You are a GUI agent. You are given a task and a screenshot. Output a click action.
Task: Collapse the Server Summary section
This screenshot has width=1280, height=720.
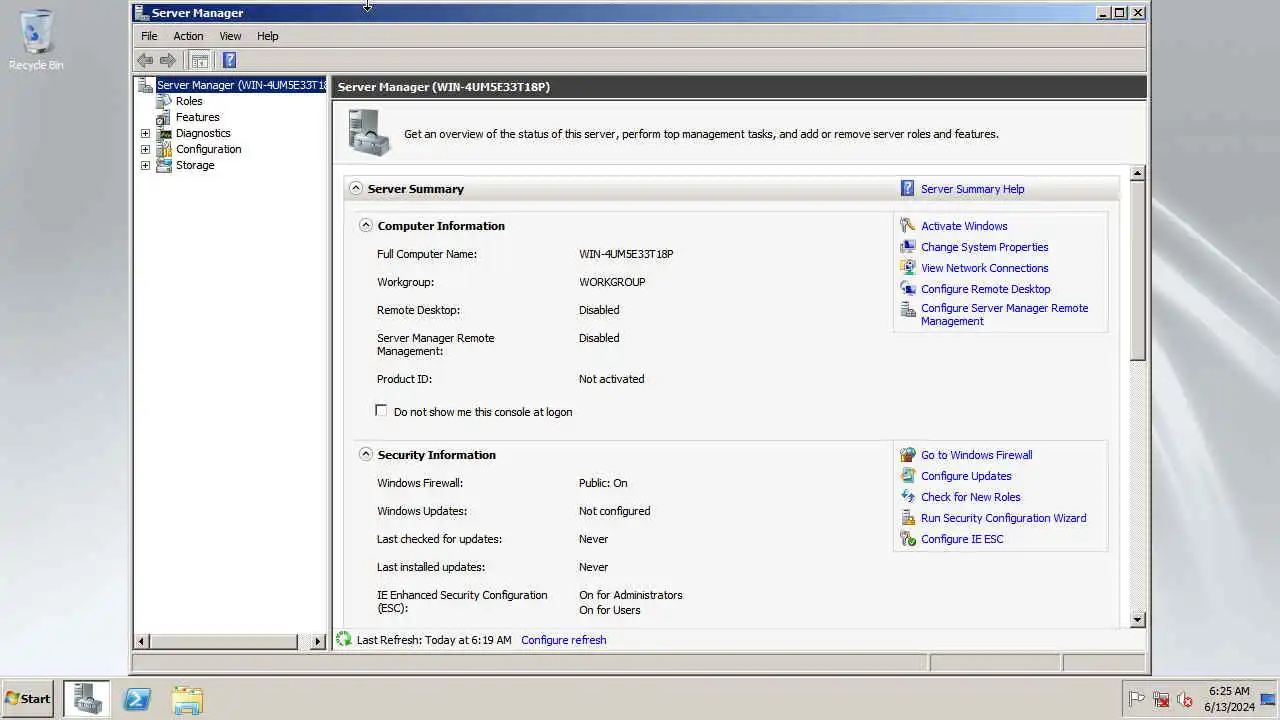pyautogui.click(x=355, y=188)
